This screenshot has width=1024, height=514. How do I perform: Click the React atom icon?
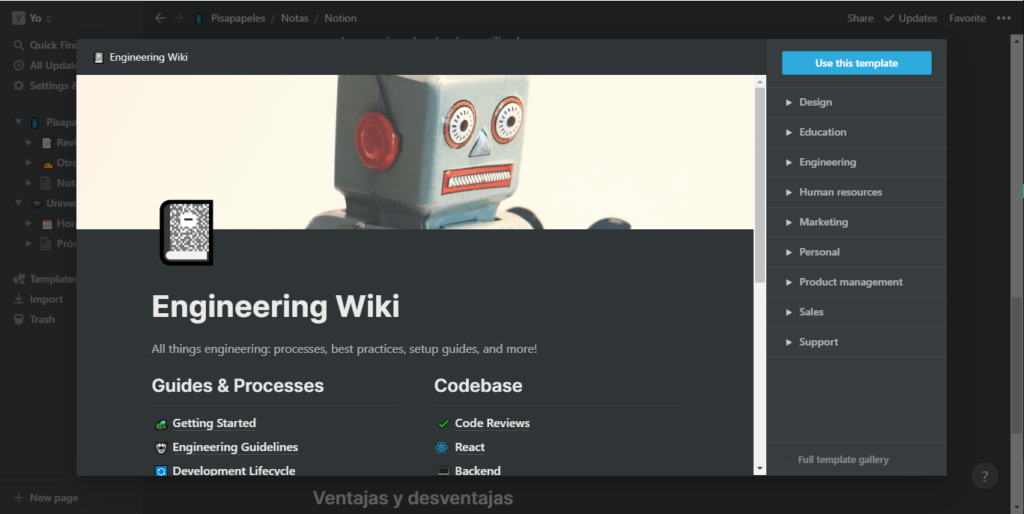443,448
